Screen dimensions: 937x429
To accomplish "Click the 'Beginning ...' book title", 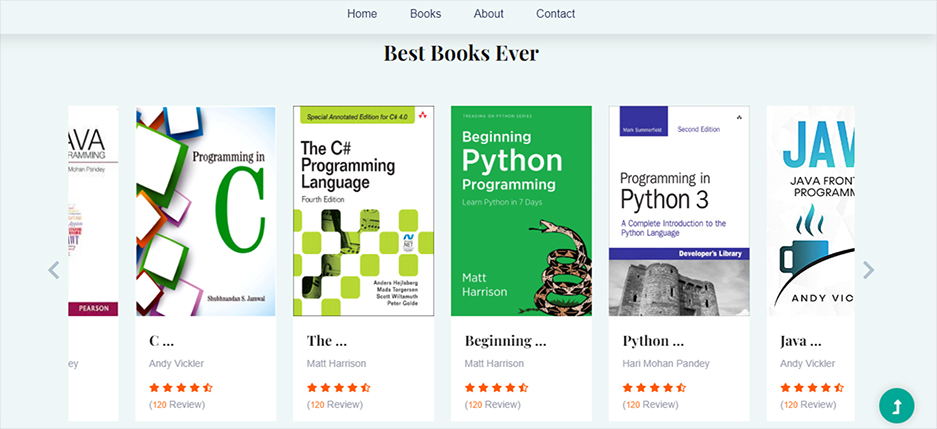I will pyautogui.click(x=505, y=341).
